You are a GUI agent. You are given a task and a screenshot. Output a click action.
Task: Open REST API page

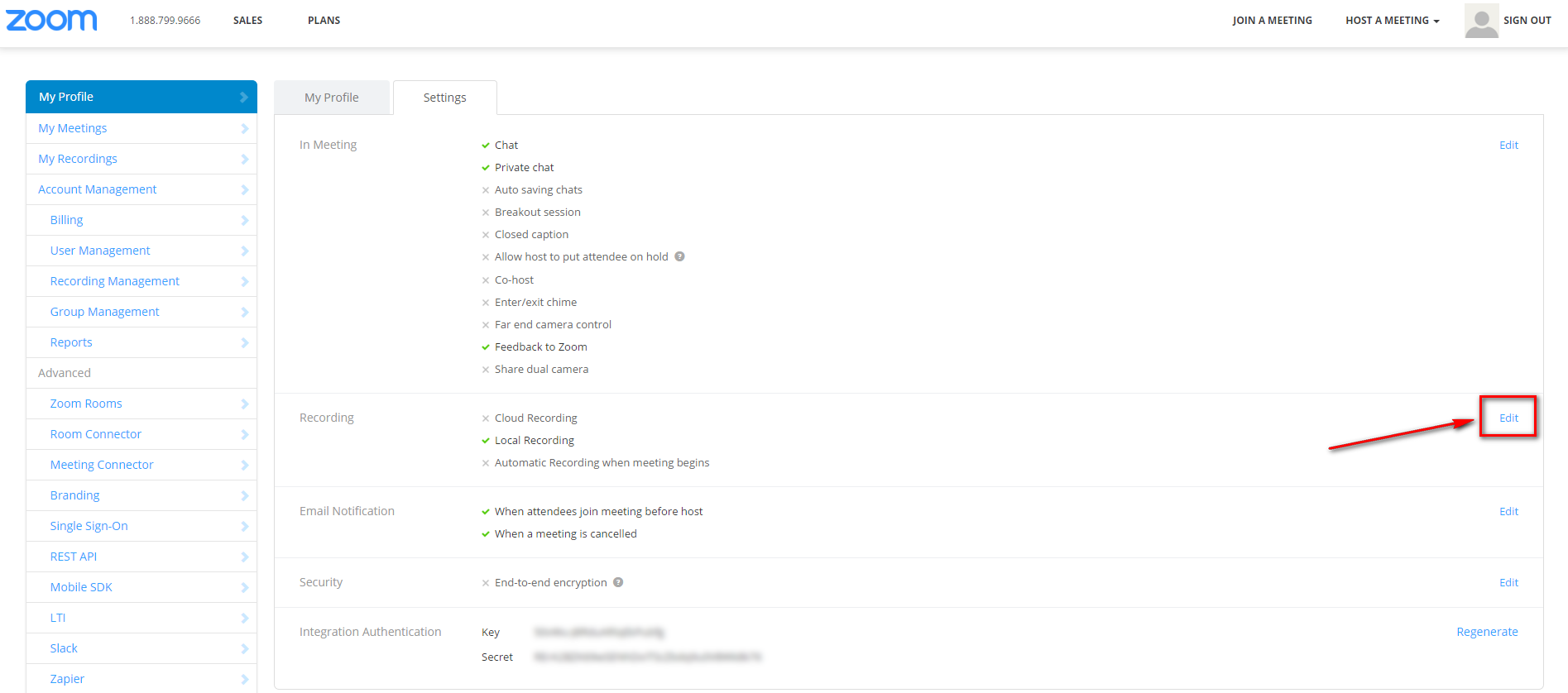pyautogui.click(x=141, y=557)
